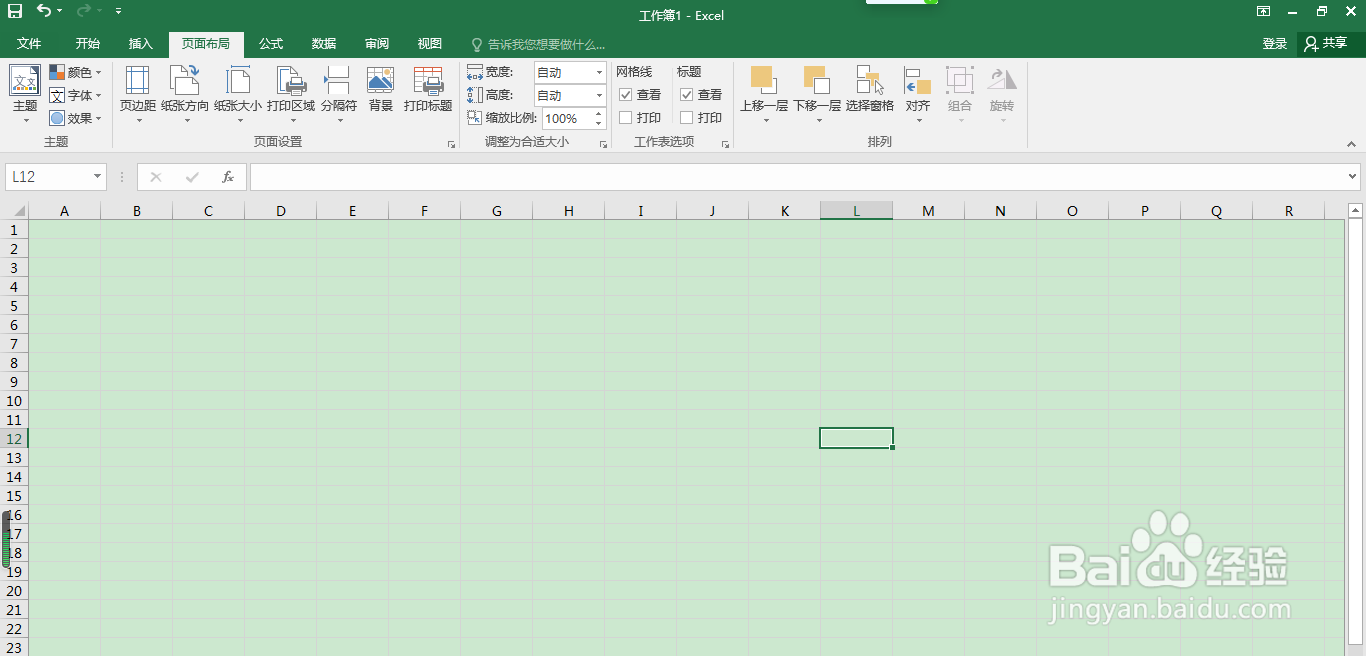Expand the Height (高度) dropdown
The width and height of the screenshot is (1366, 656).
[x=599, y=95]
